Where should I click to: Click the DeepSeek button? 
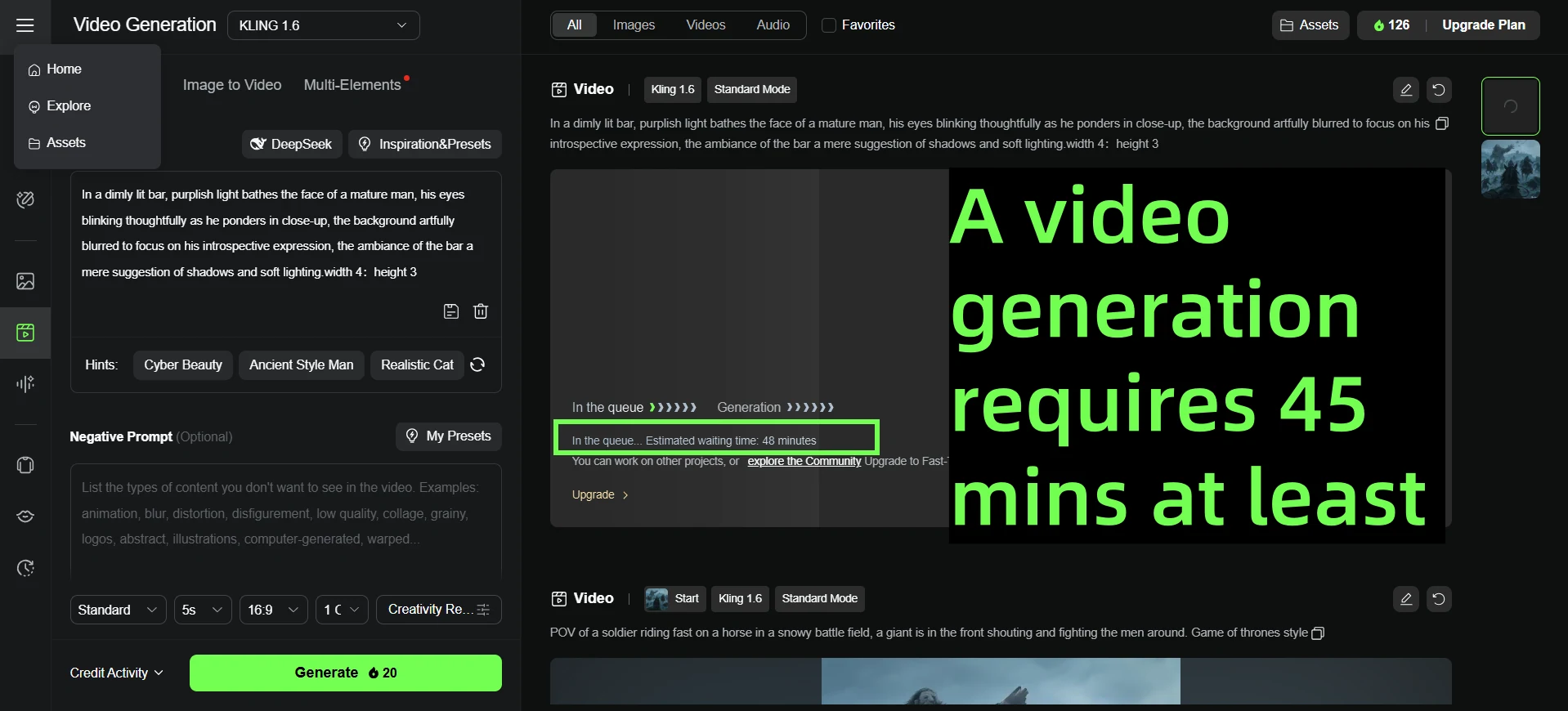click(x=291, y=144)
